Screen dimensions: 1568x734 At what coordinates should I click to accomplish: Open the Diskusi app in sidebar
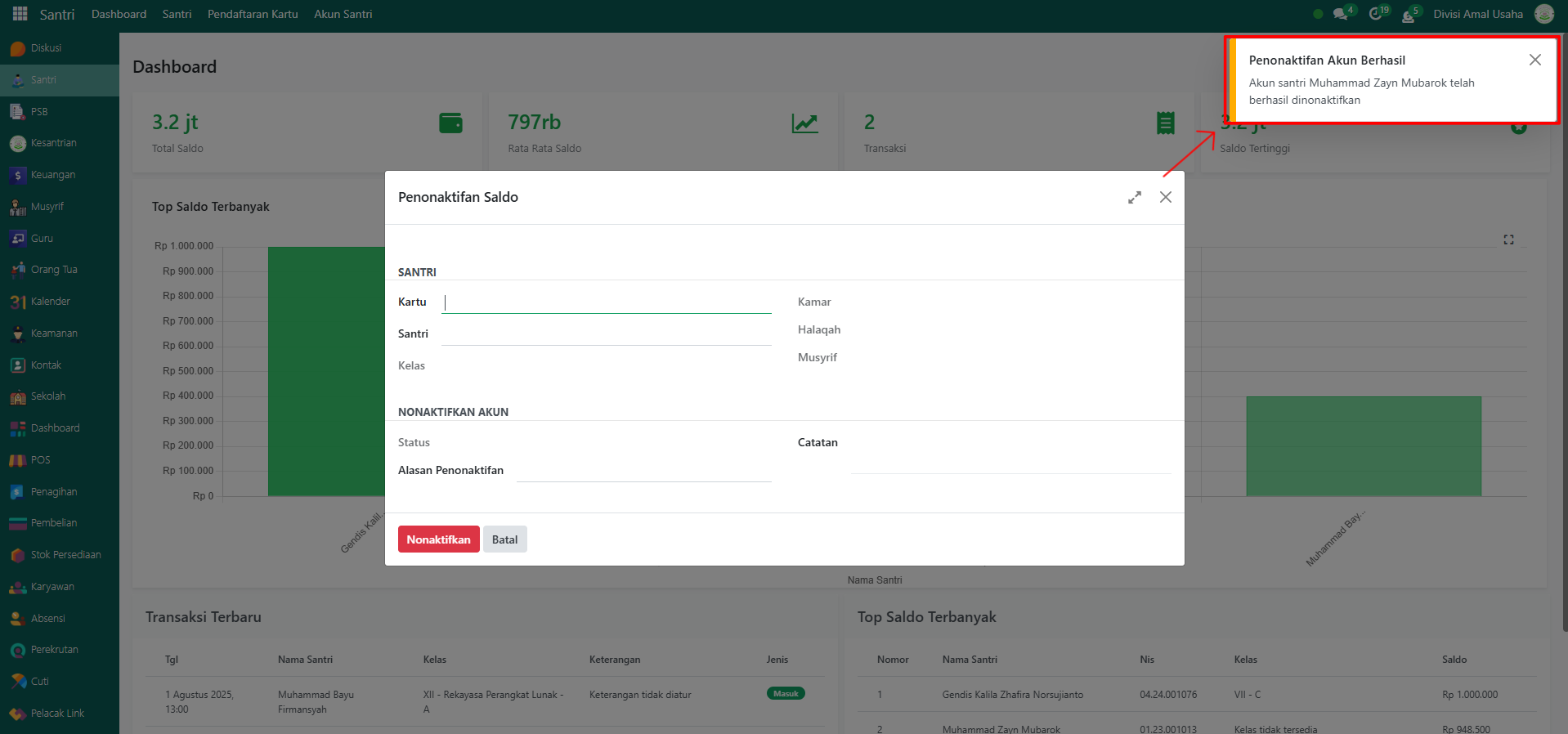coord(46,48)
